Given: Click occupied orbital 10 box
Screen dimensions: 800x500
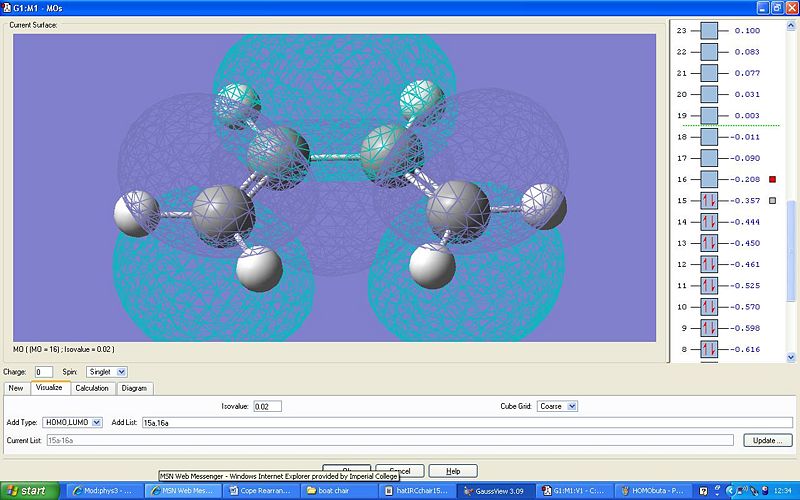Looking at the screenshot, I should (709, 307).
